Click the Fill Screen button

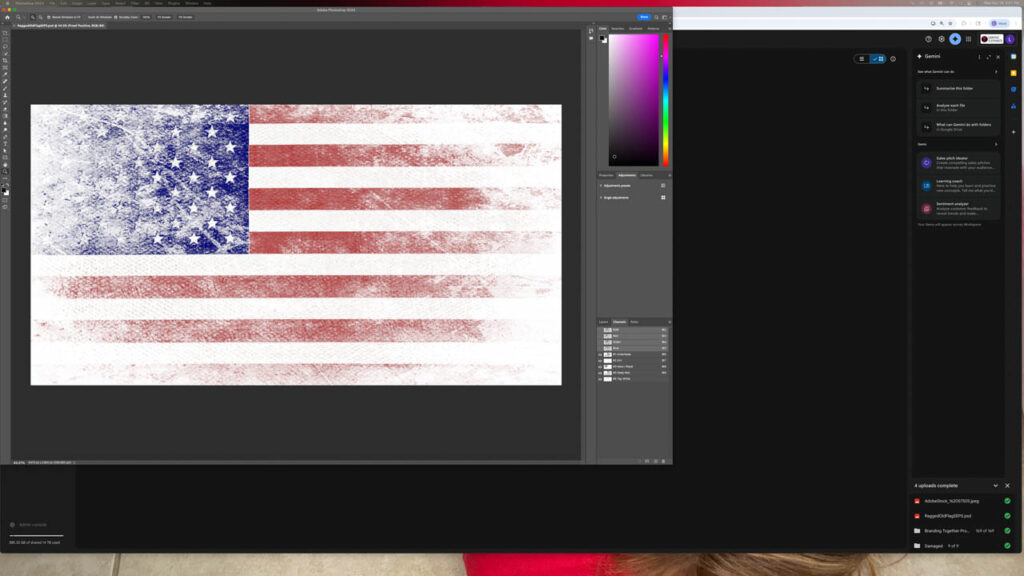pos(185,17)
